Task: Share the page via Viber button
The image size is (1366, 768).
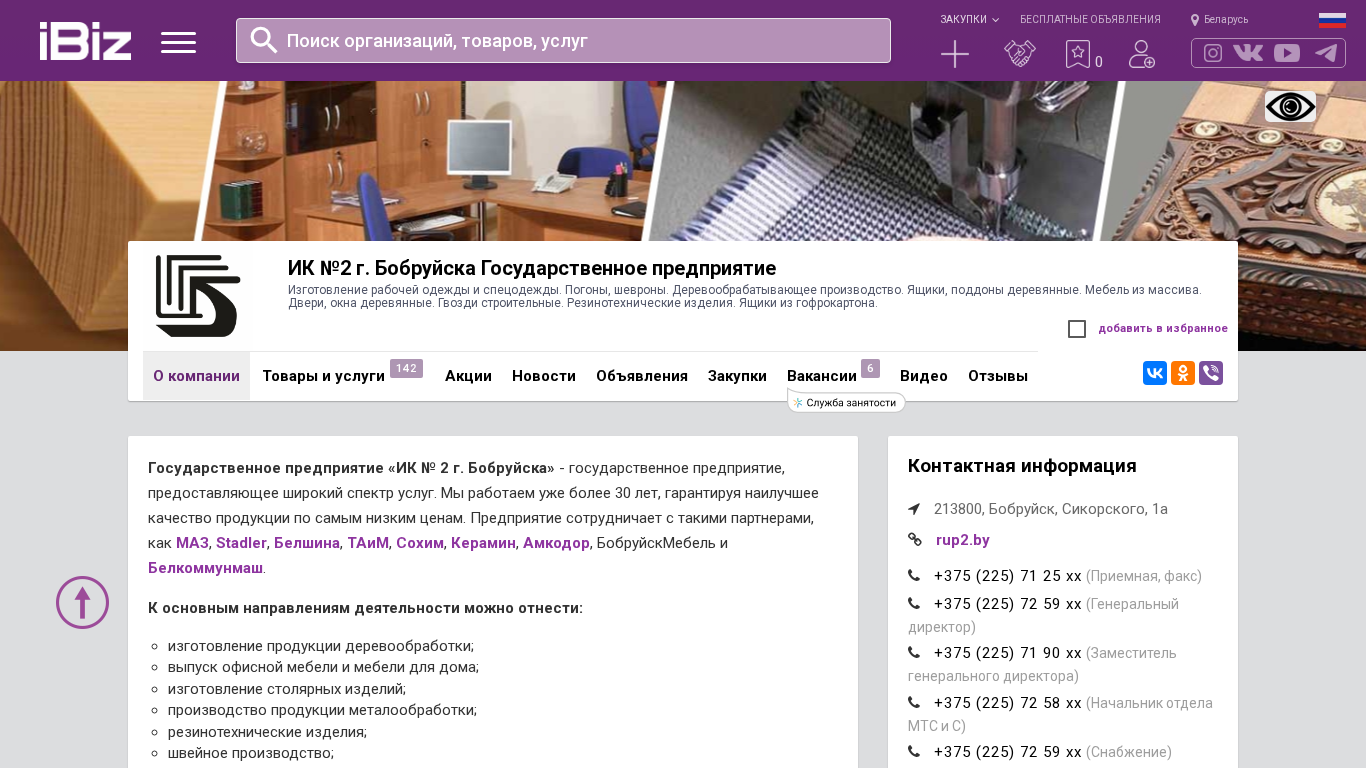Action: (x=1211, y=373)
